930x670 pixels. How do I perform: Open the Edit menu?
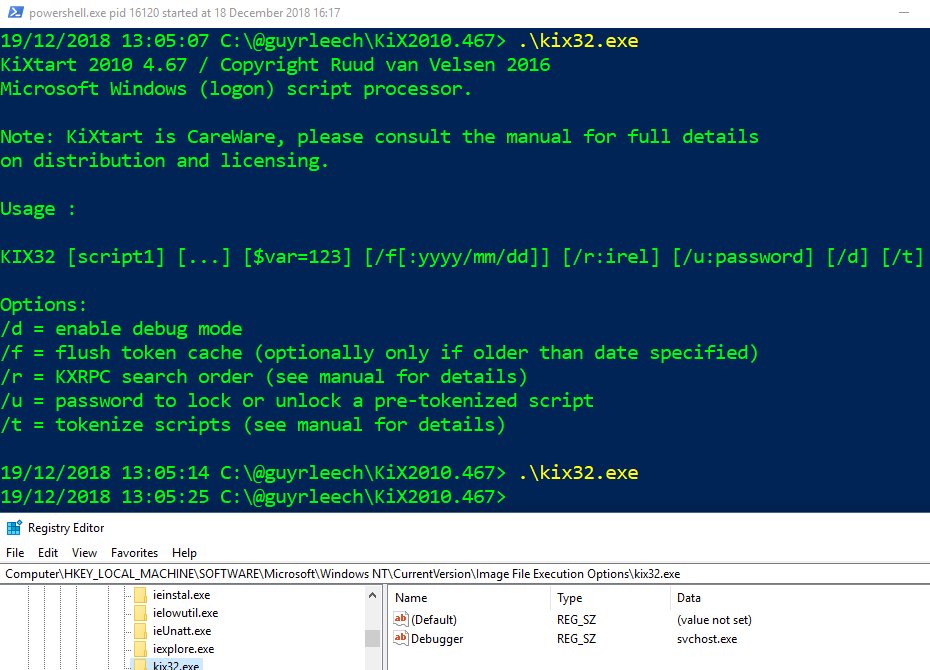tap(48, 552)
